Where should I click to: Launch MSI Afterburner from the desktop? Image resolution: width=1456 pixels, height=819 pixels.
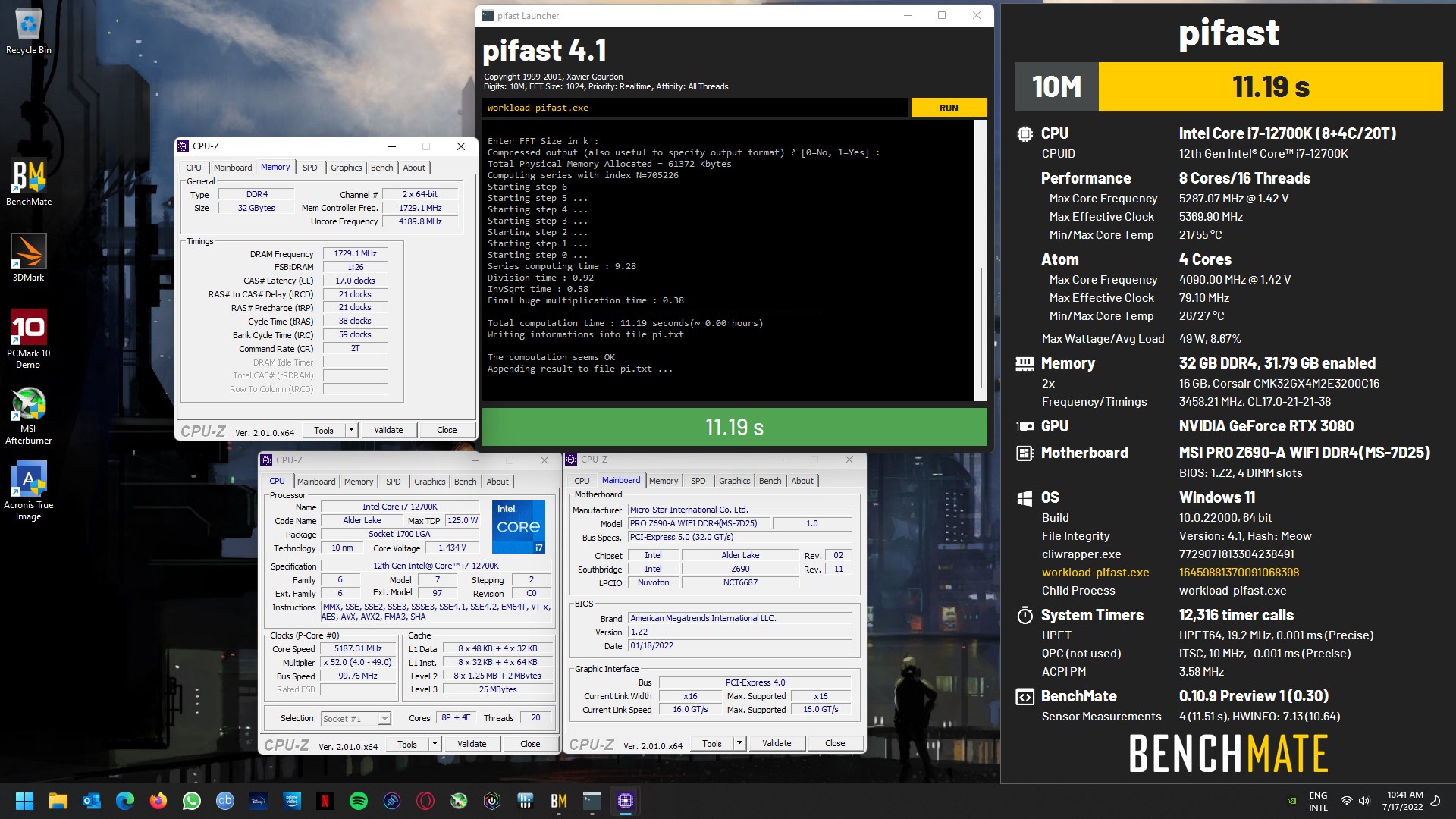tap(29, 416)
